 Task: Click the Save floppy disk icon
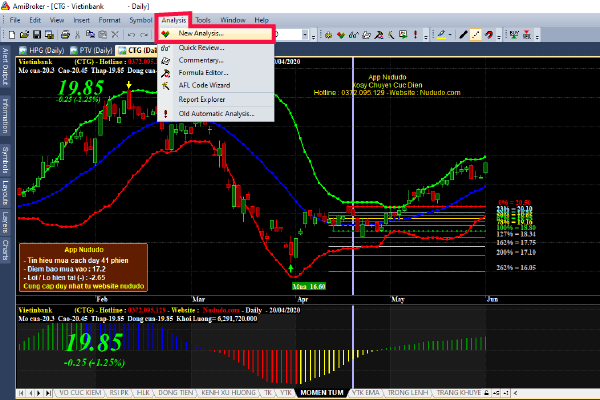coord(37,35)
